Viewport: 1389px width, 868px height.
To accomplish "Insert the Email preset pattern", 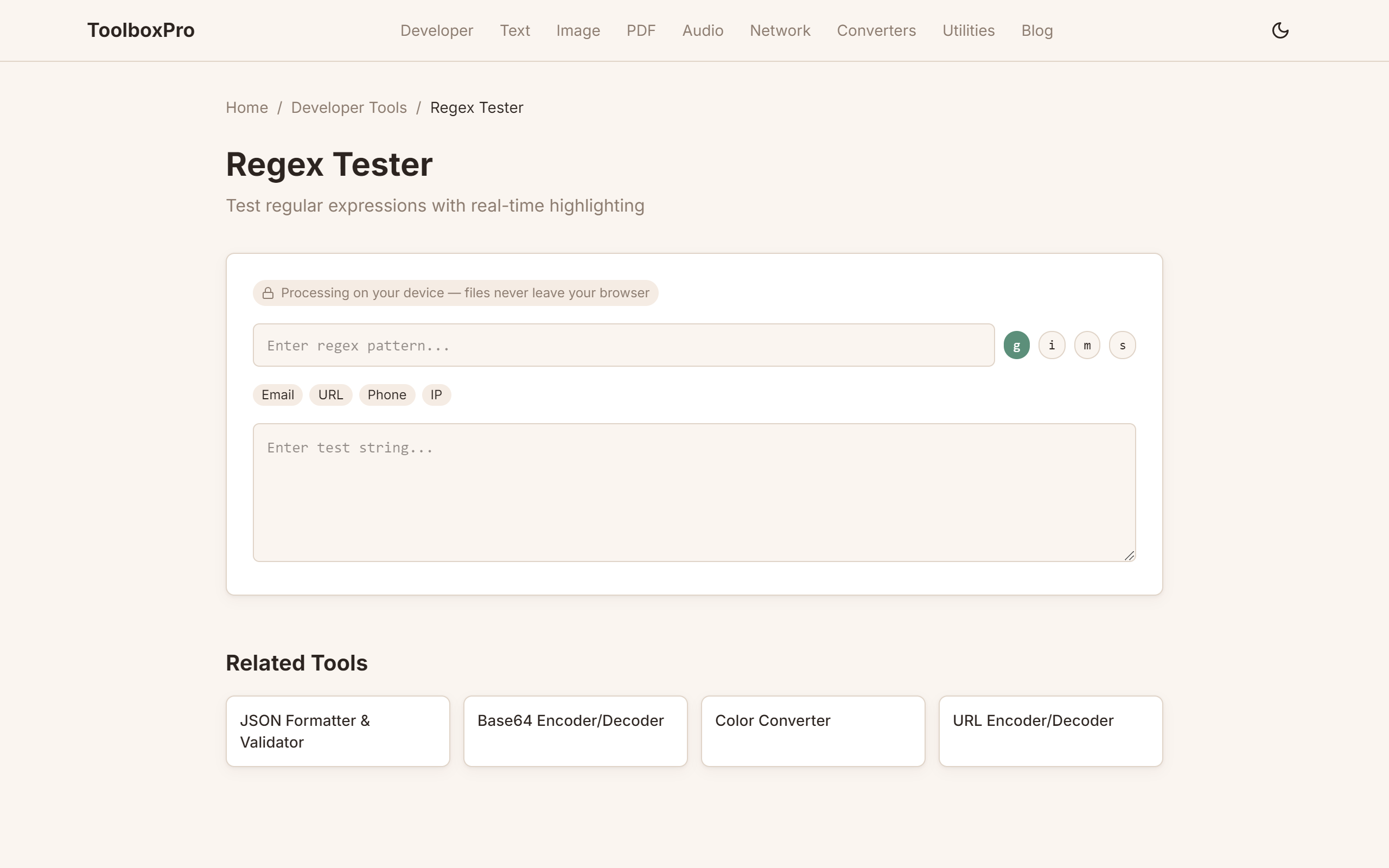I will 278,395.
